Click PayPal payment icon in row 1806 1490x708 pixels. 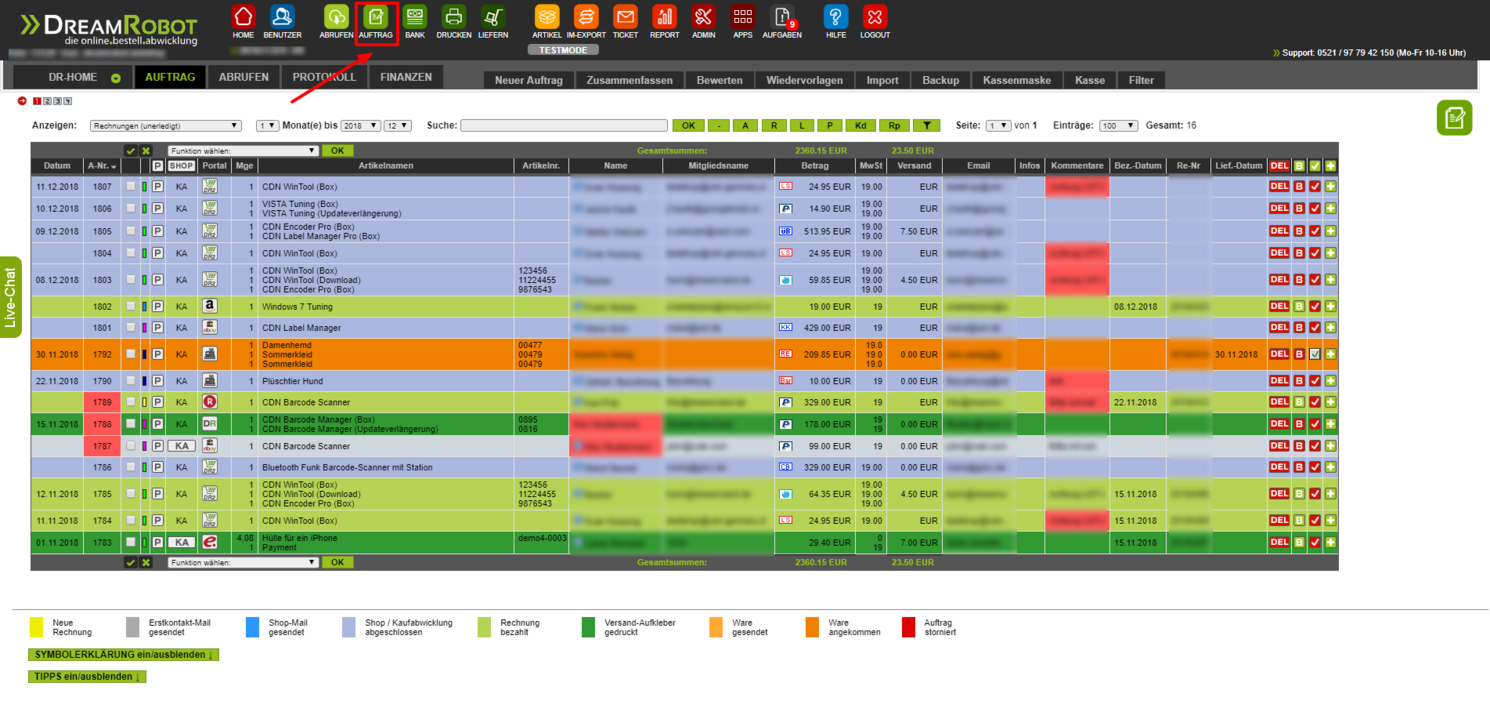click(x=785, y=209)
